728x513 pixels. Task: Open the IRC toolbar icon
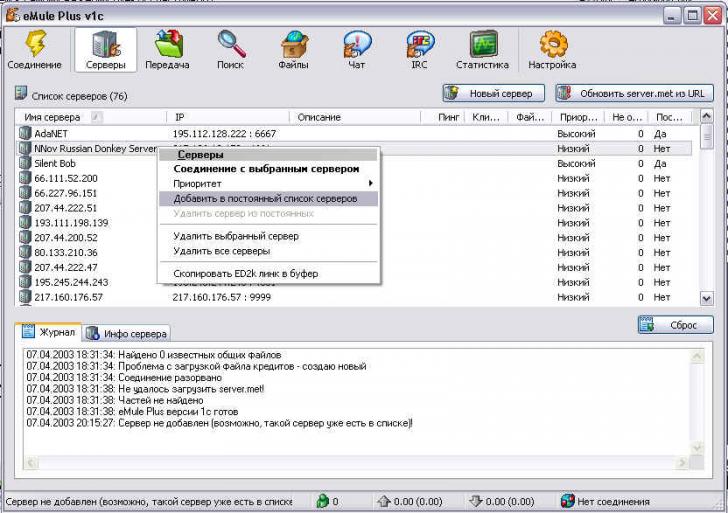point(419,46)
